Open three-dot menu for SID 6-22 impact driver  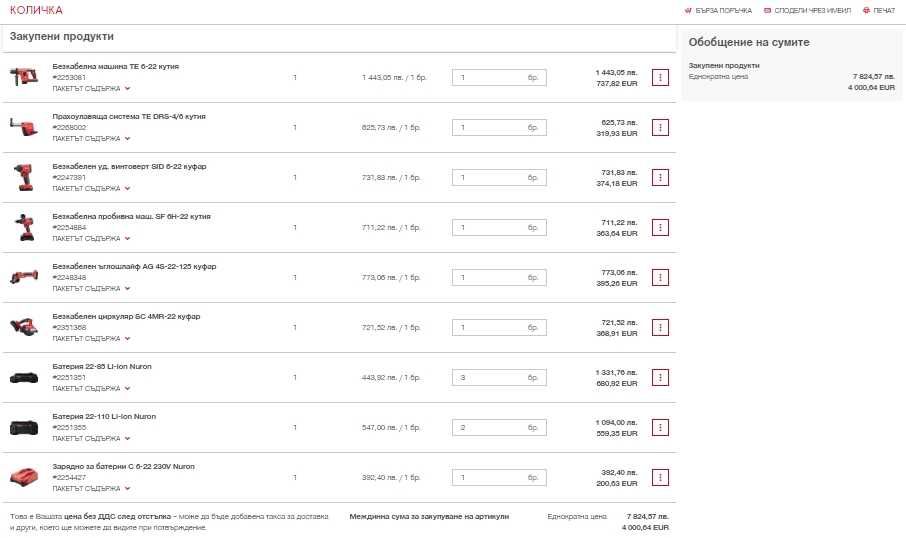[660, 177]
